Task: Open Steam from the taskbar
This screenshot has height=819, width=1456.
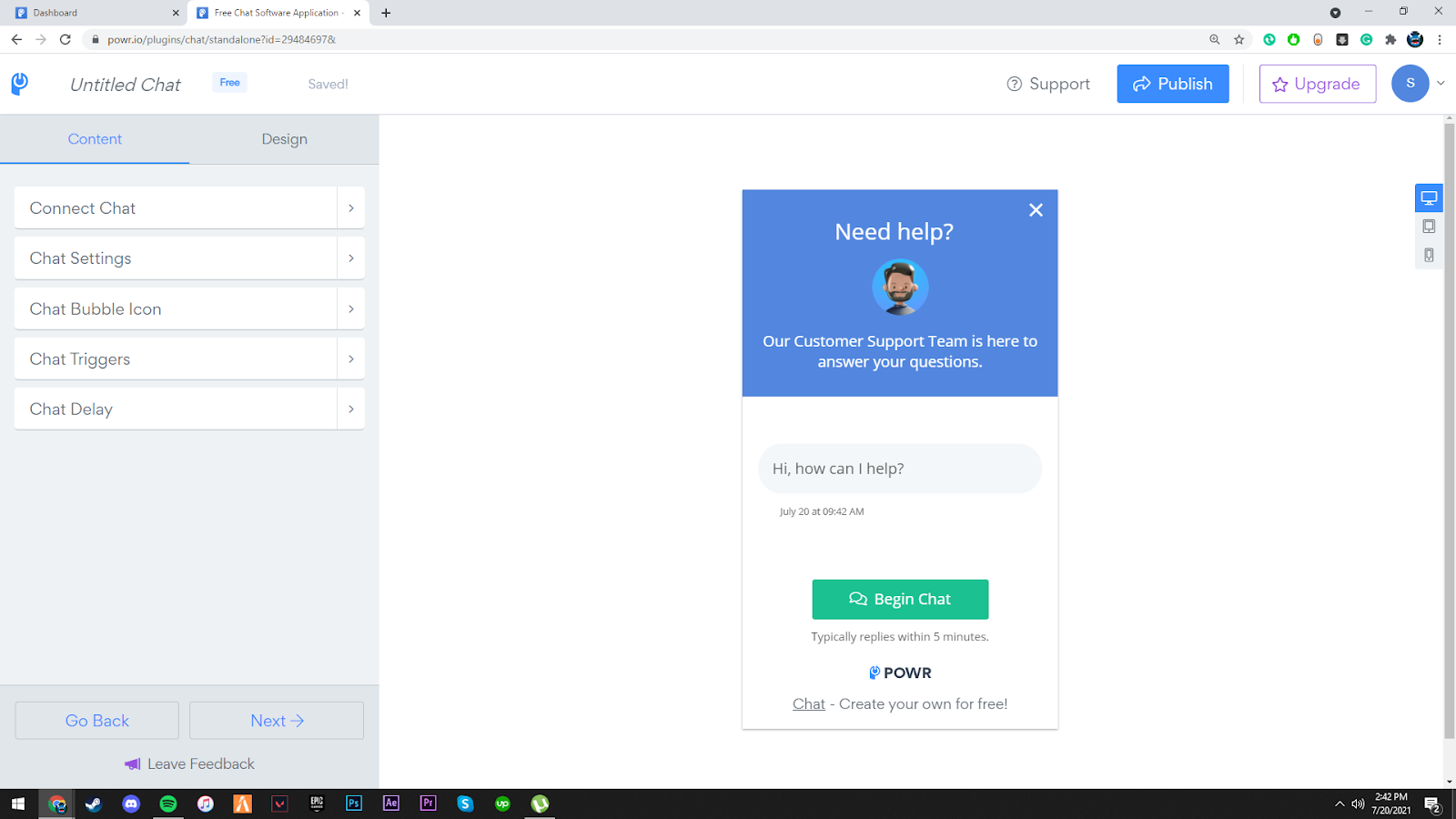Action: pos(93,804)
